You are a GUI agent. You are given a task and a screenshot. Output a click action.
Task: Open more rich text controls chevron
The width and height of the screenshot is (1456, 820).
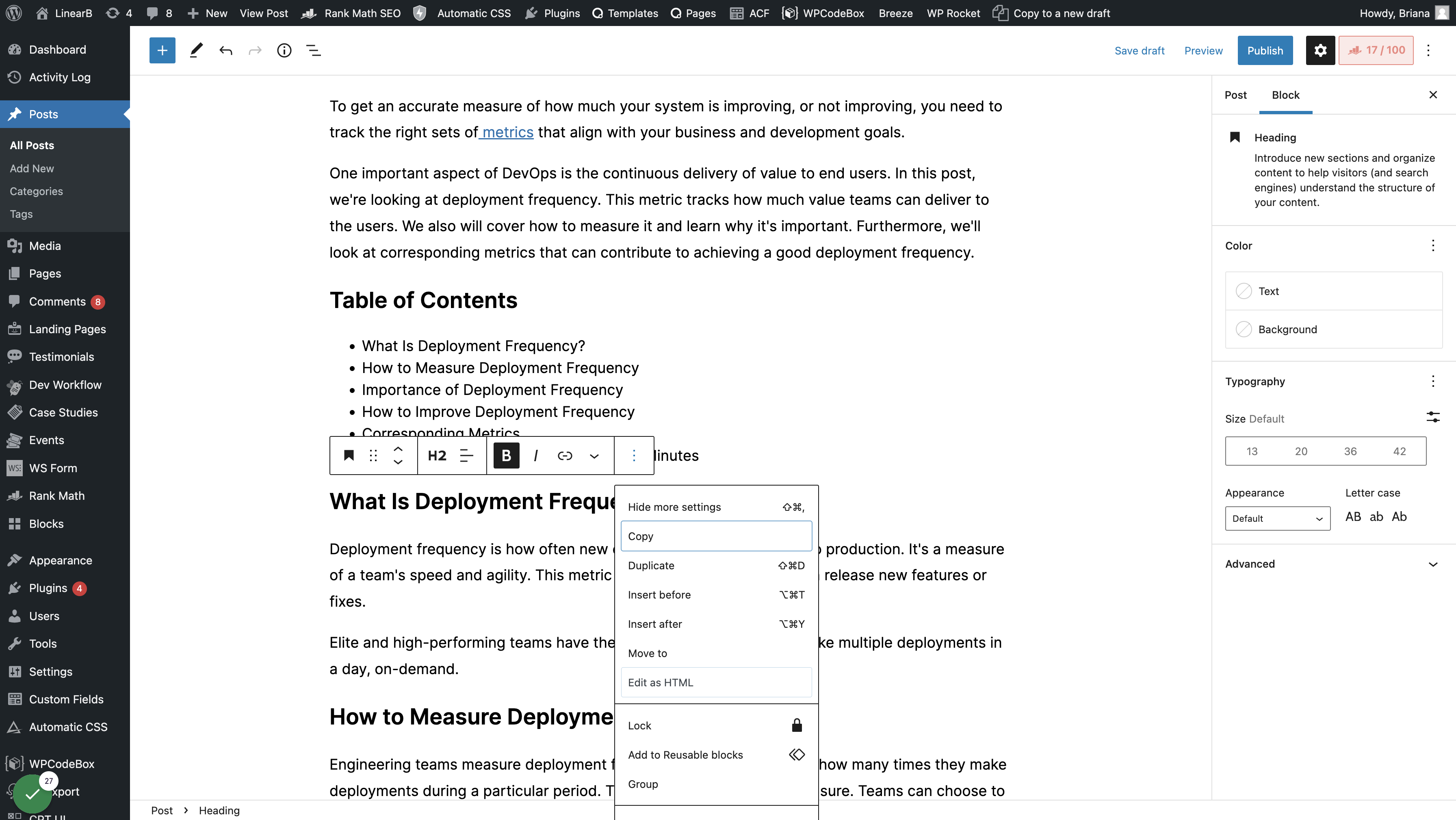click(594, 455)
